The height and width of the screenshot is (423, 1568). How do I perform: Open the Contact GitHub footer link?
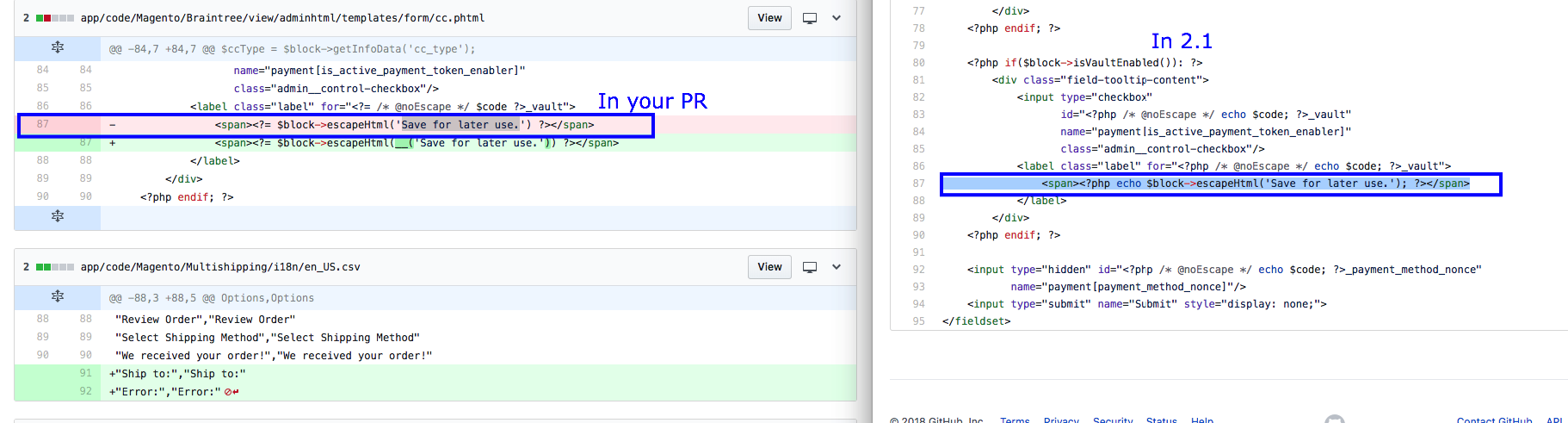click(x=1494, y=420)
